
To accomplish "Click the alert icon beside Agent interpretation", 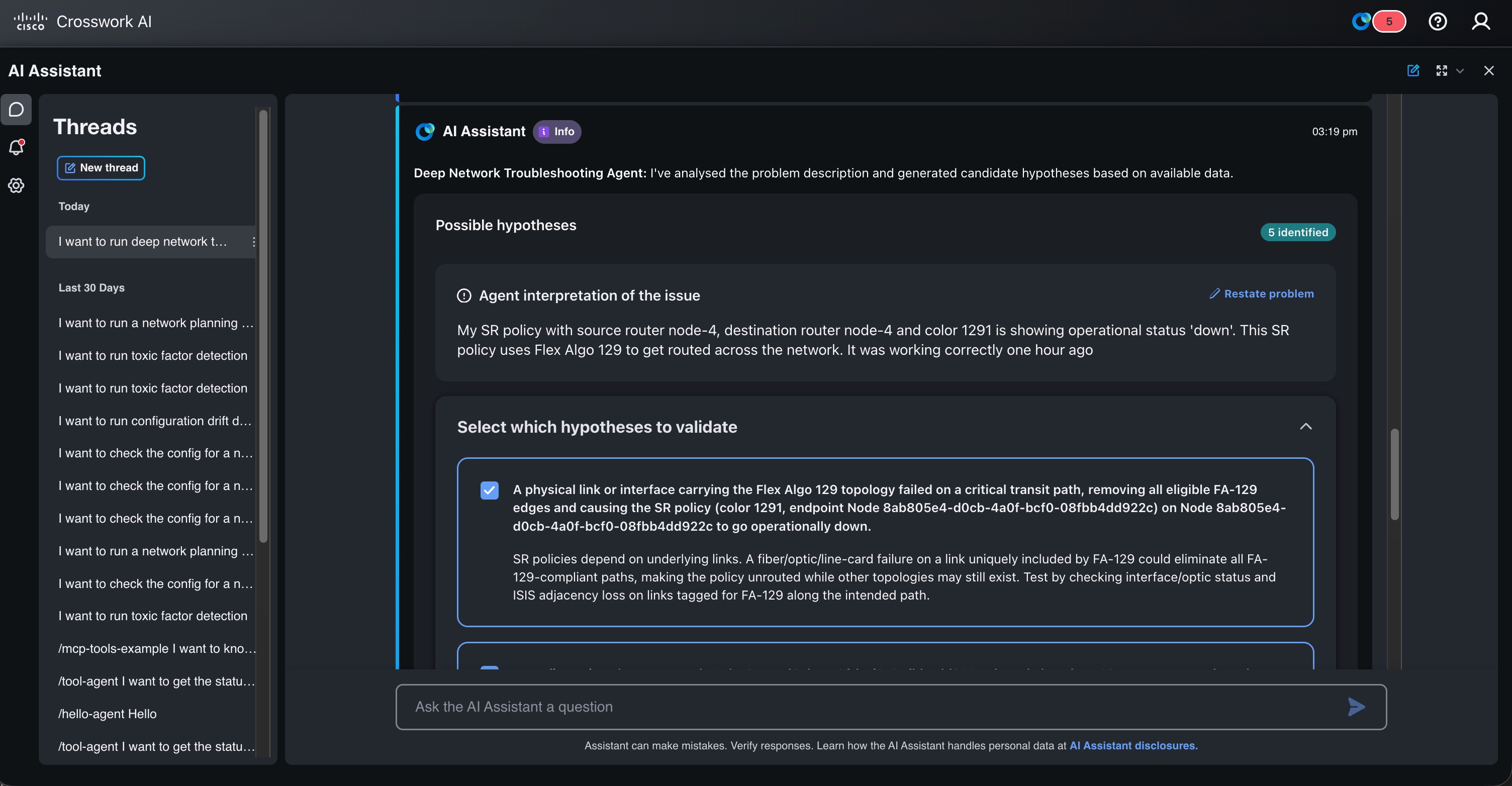I will pyautogui.click(x=463, y=296).
